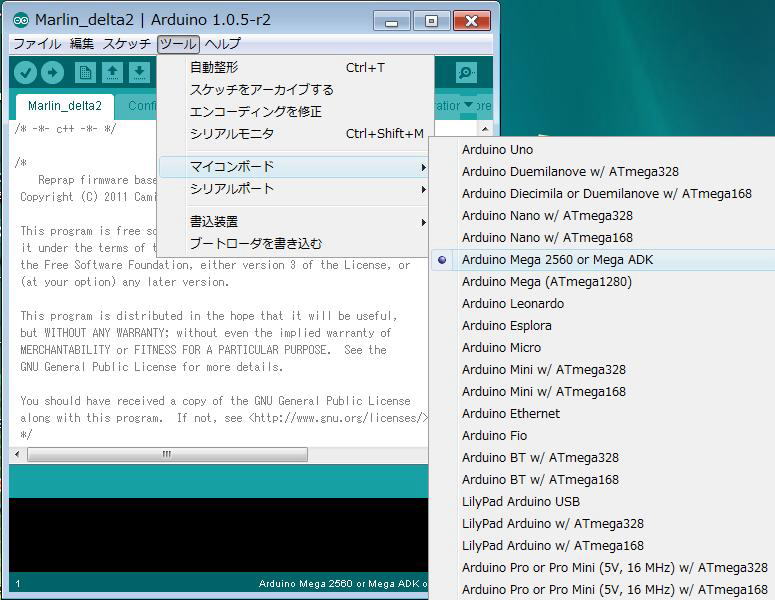Click the "/* -*- c++ -*- */" first code line
Viewport: 775px width, 600px height.
65,129
